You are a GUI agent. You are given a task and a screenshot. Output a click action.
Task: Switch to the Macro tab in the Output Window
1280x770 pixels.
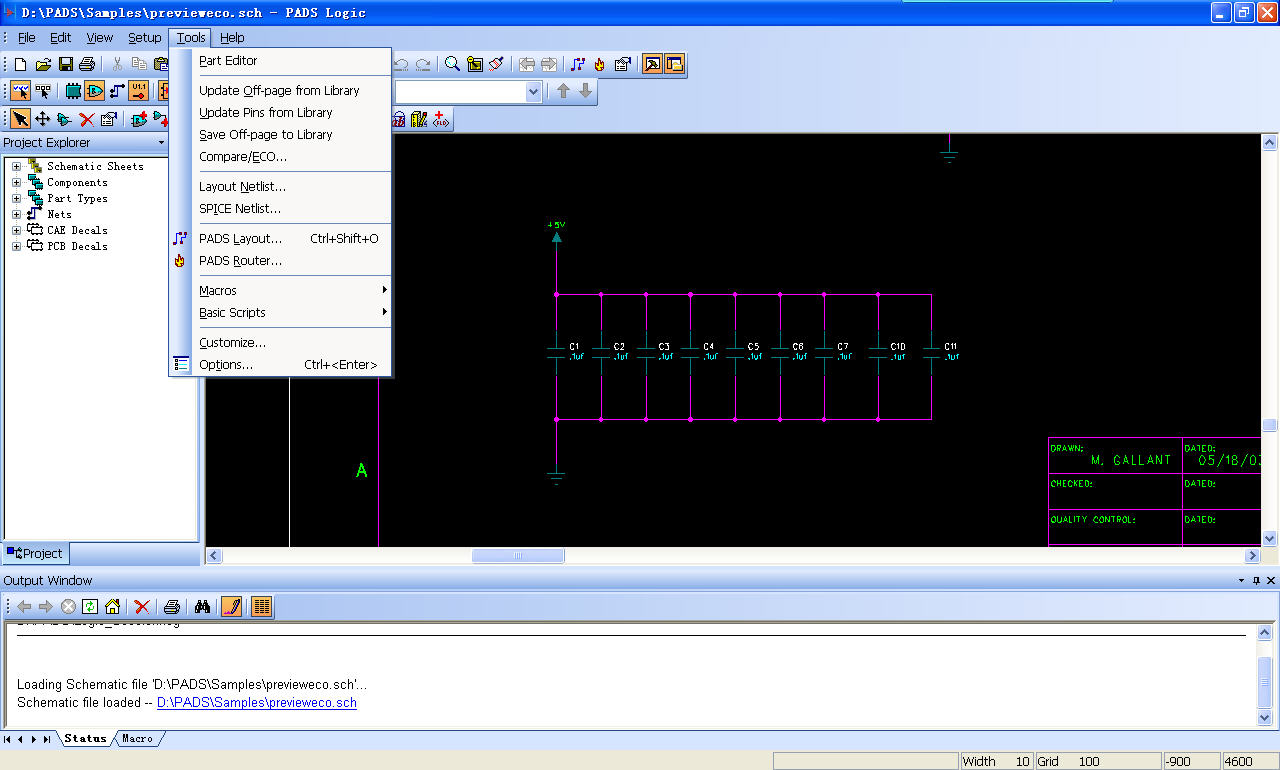click(x=138, y=739)
